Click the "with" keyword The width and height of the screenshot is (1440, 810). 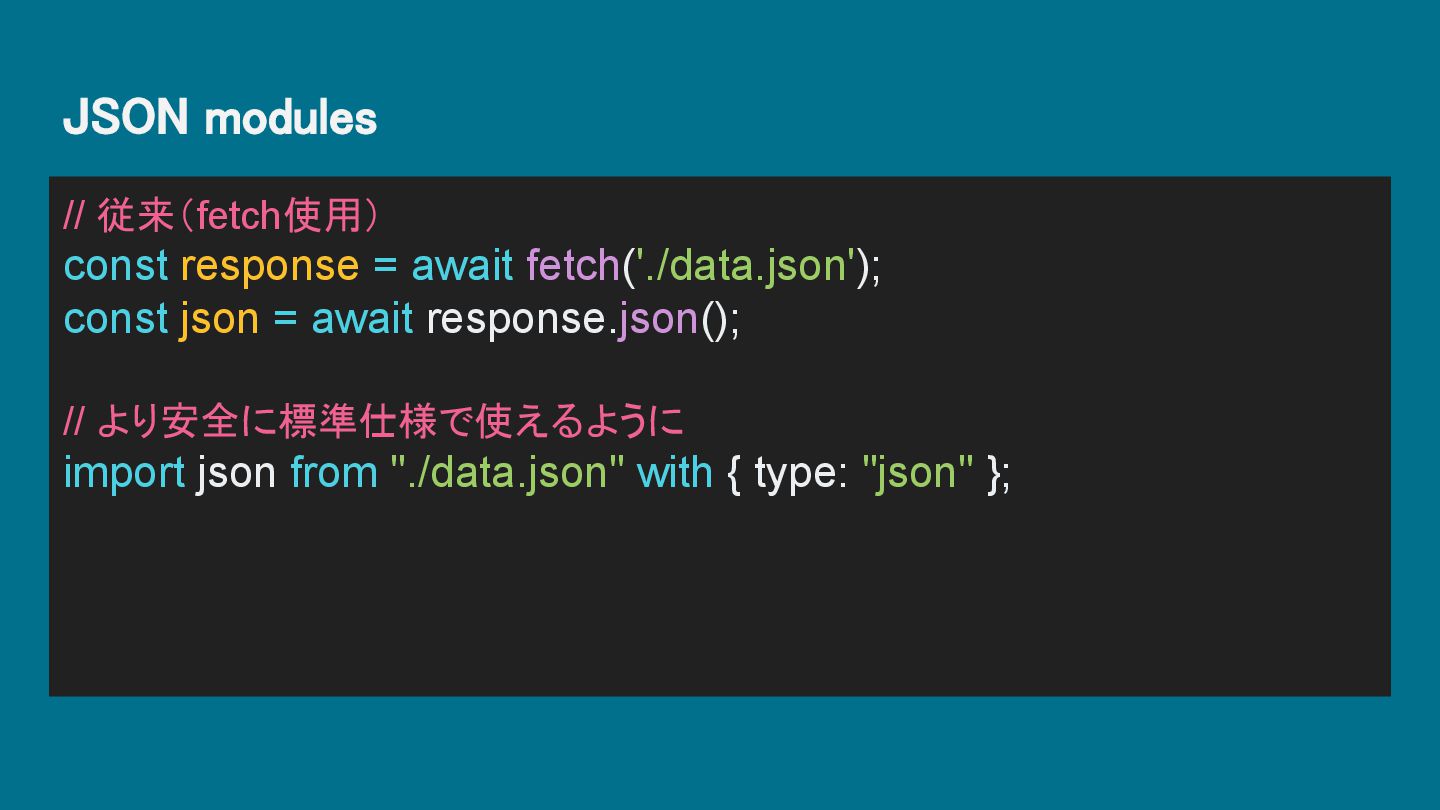point(675,473)
